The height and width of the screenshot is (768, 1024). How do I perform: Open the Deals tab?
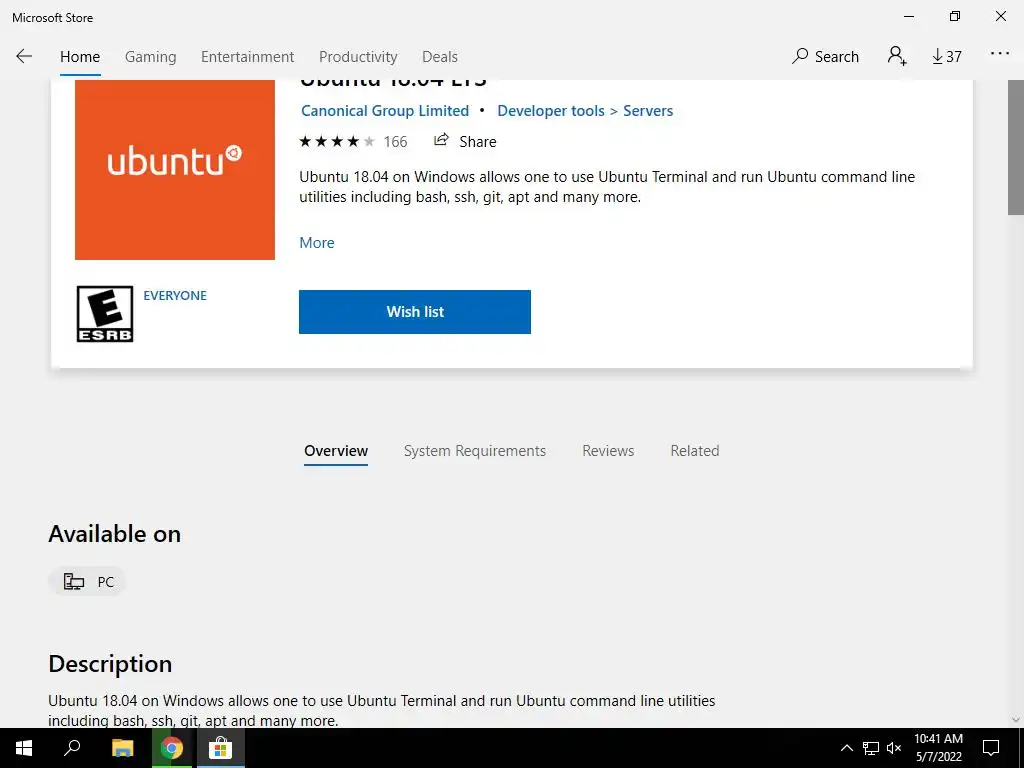pyautogui.click(x=440, y=57)
